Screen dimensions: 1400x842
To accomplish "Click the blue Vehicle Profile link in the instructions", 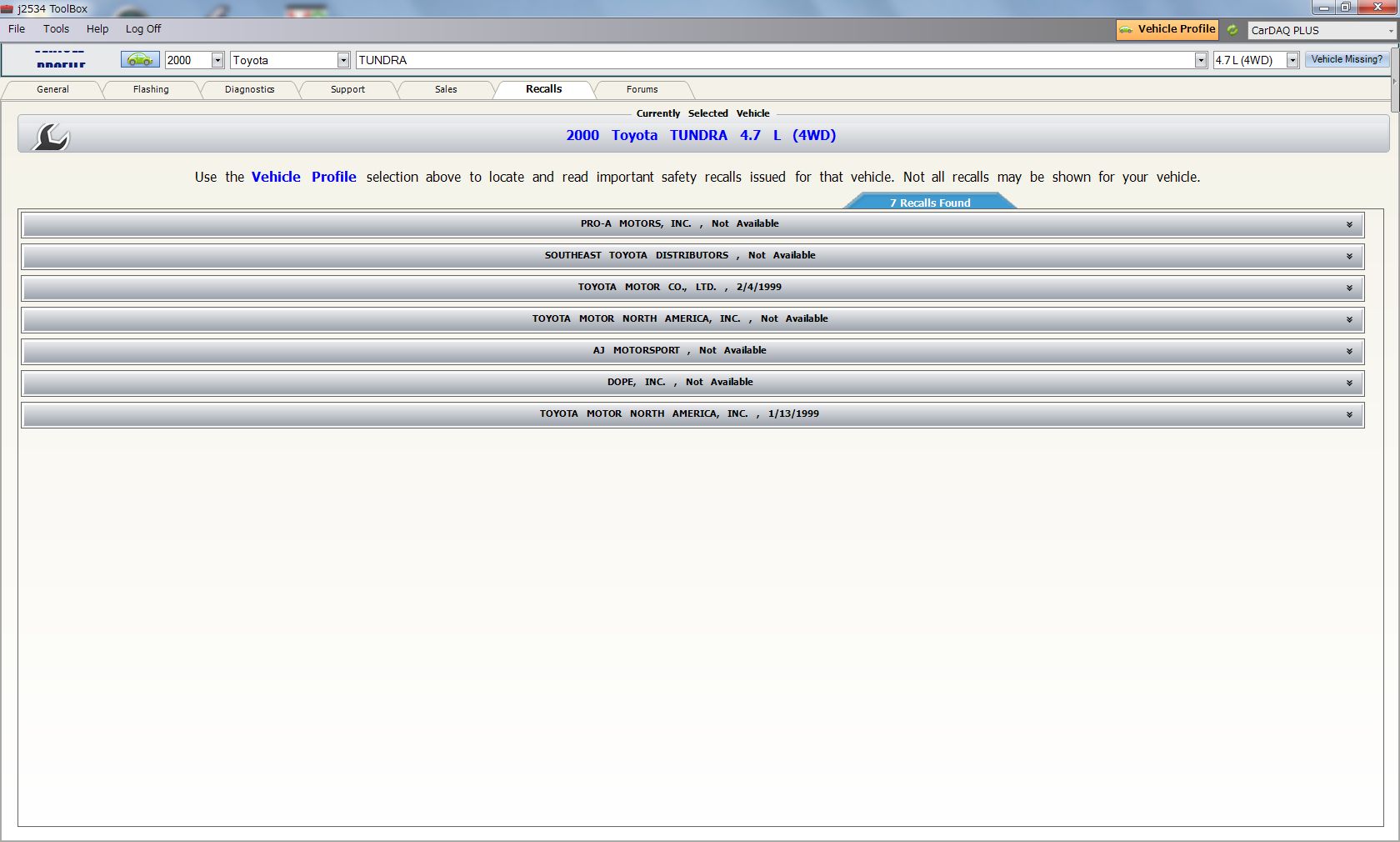I will point(304,177).
